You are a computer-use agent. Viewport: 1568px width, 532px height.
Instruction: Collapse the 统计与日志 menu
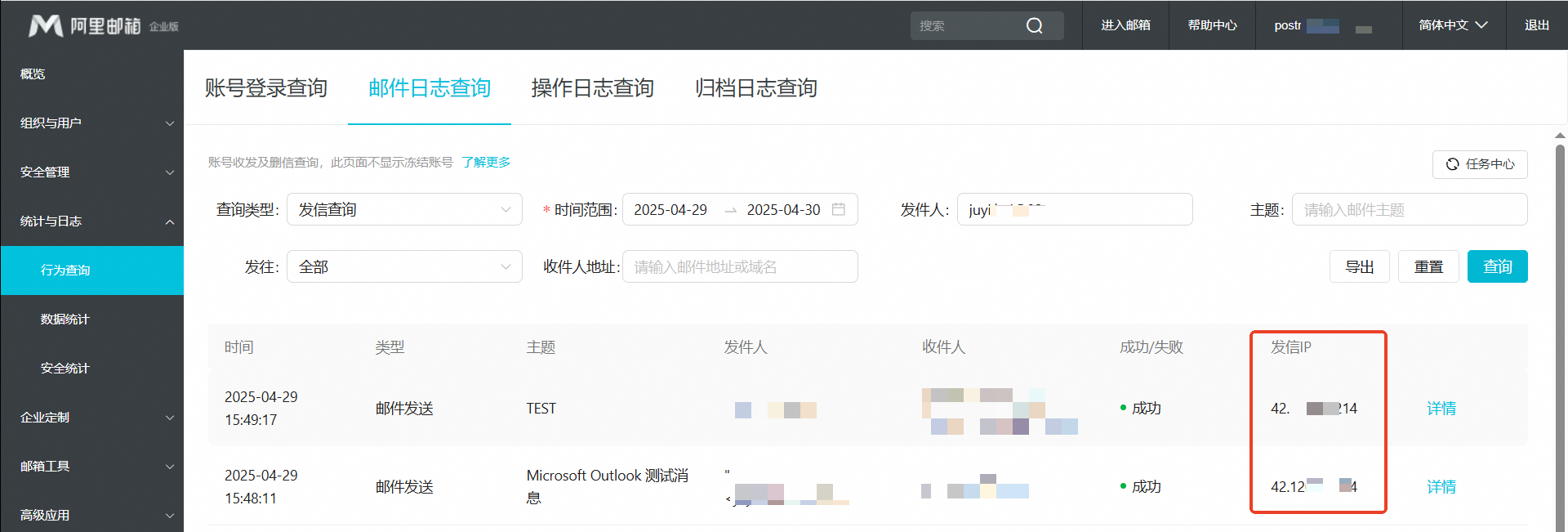click(91, 221)
